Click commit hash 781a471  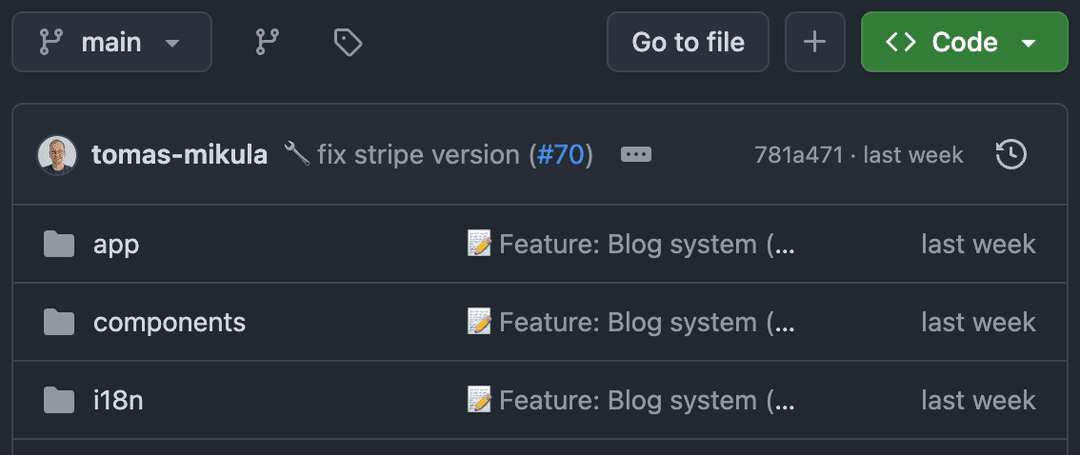798,155
